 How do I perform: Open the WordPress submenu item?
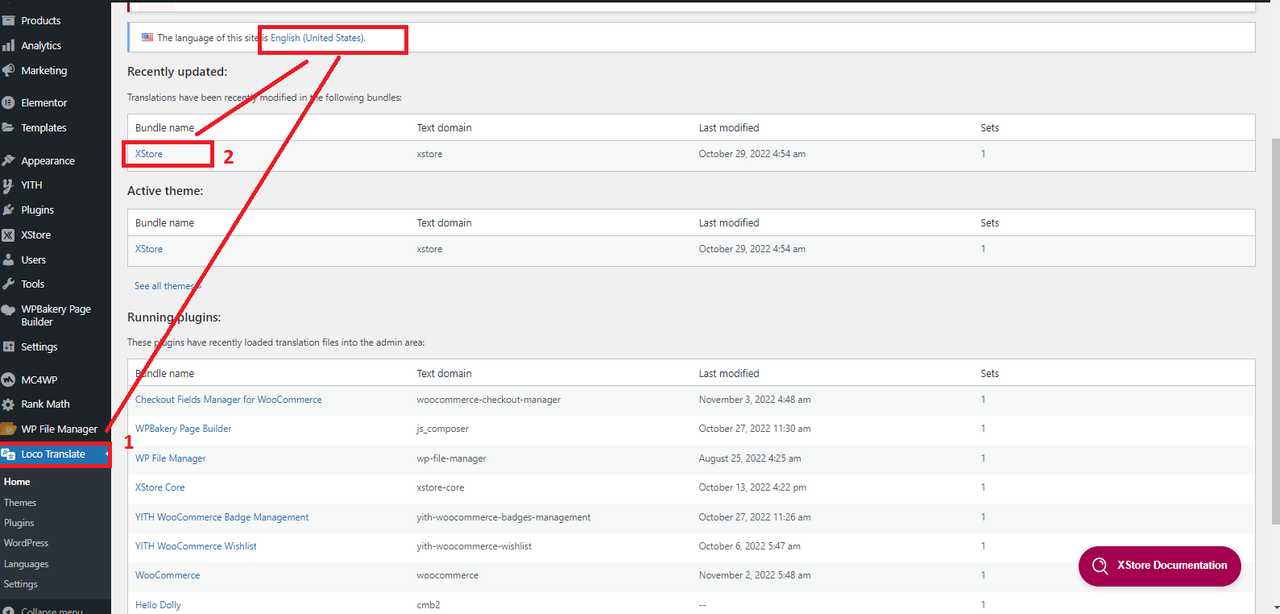tap(26, 543)
